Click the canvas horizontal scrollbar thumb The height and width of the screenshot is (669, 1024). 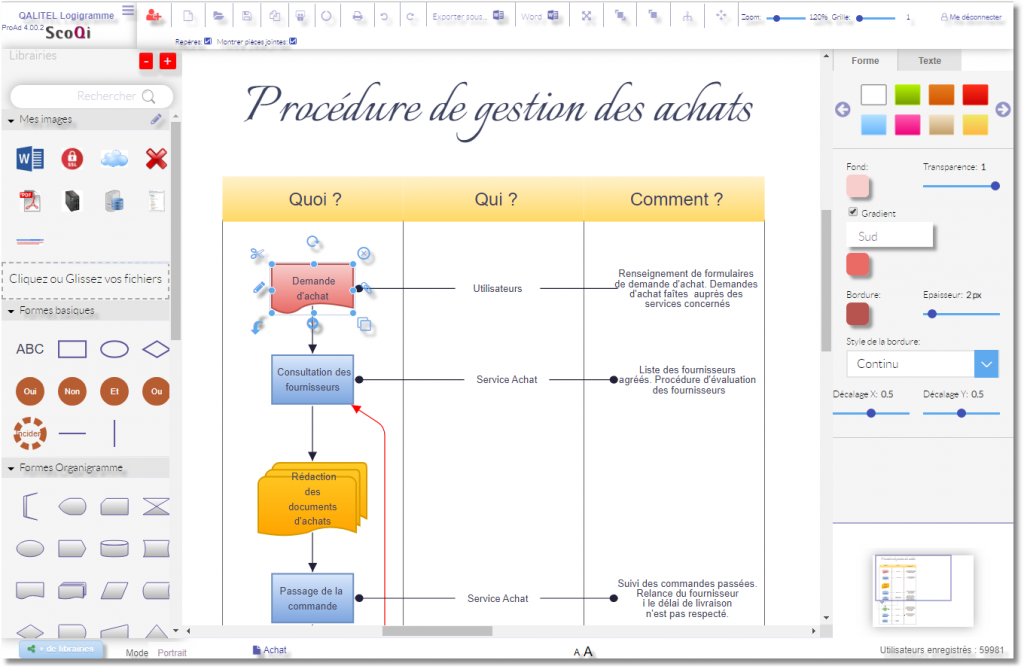pos(437,631)
